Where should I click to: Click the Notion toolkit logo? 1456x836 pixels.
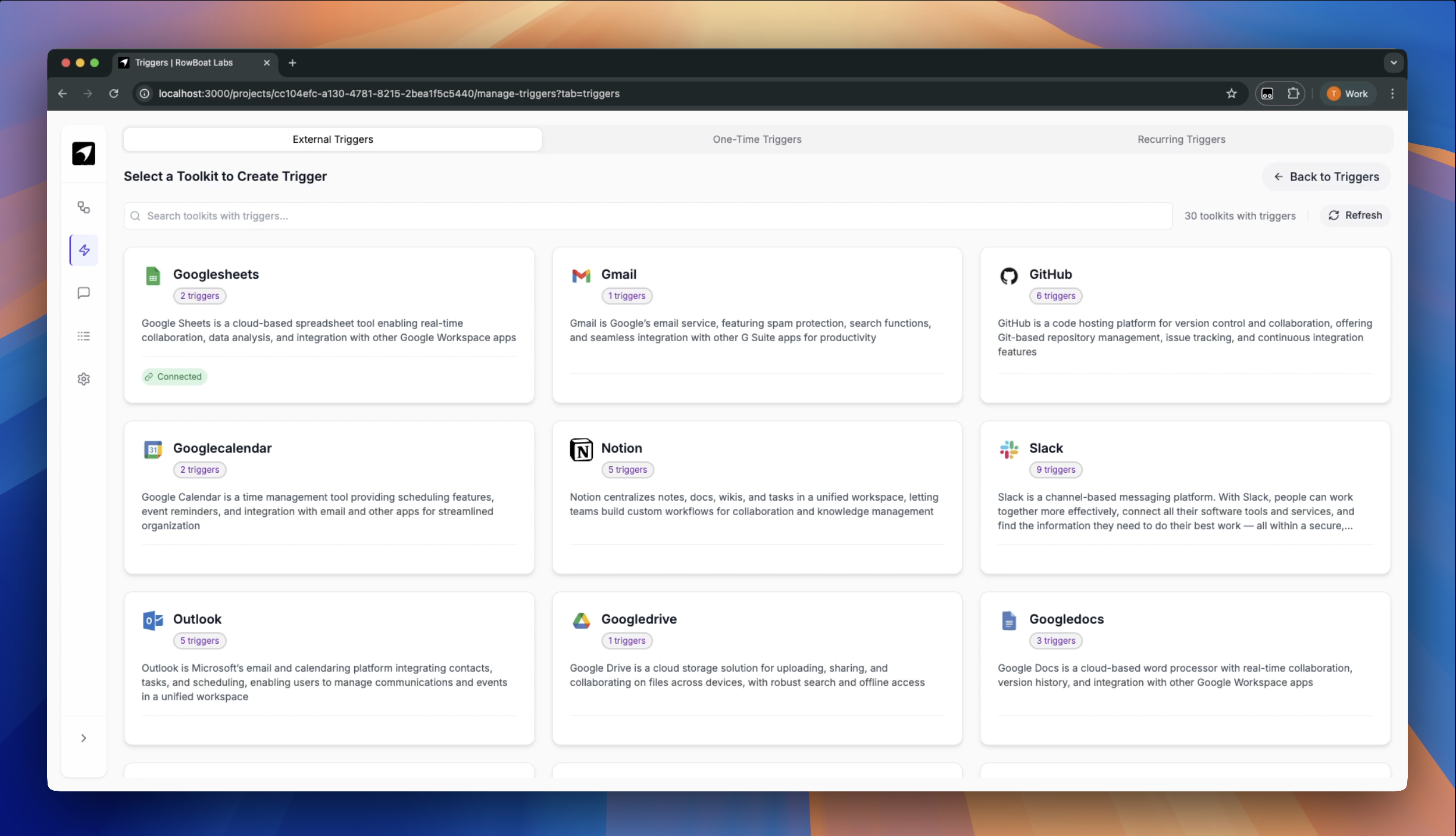[580, 450]
